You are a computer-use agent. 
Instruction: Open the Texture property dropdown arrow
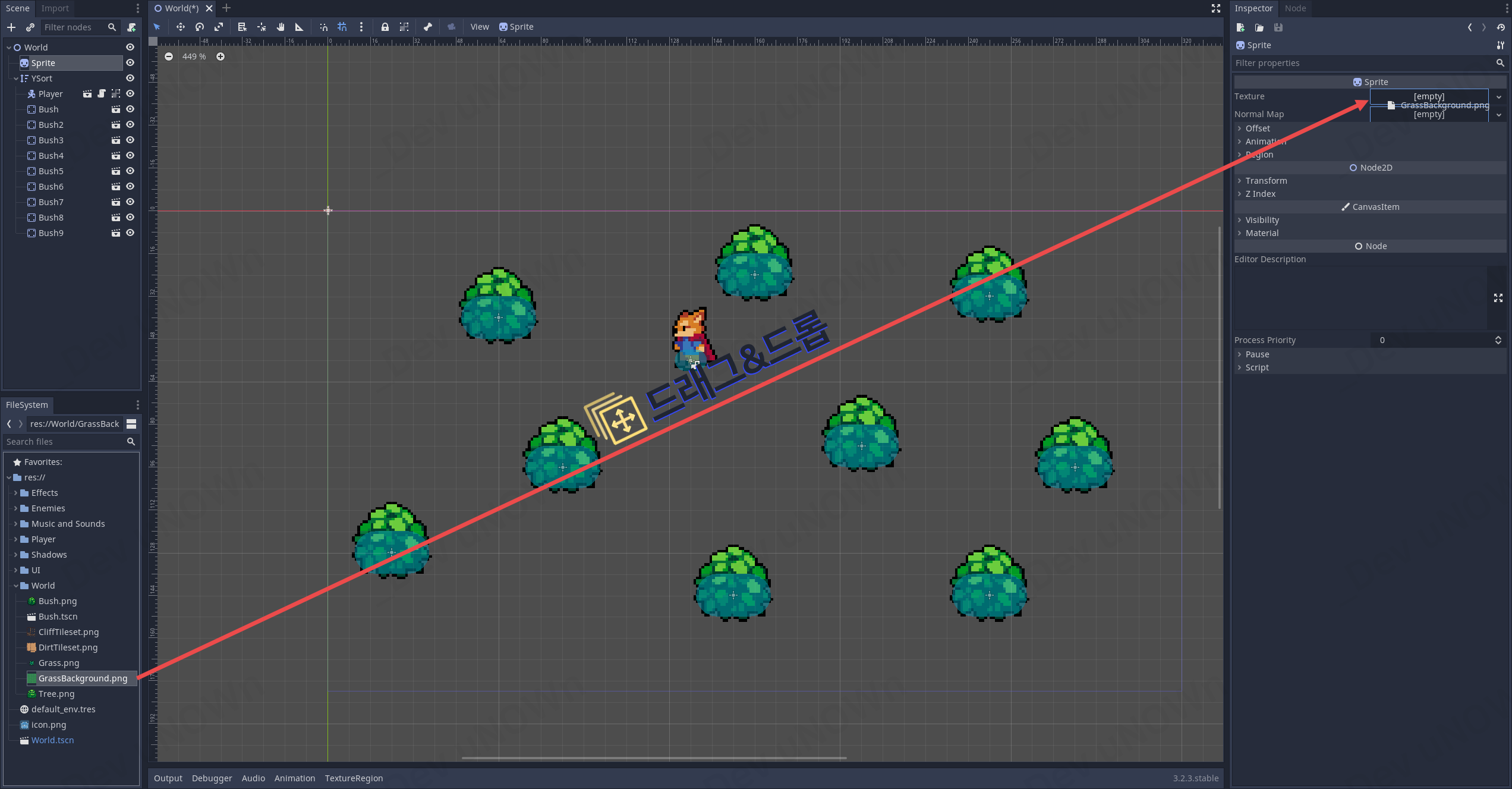(x=1498, y=97)
